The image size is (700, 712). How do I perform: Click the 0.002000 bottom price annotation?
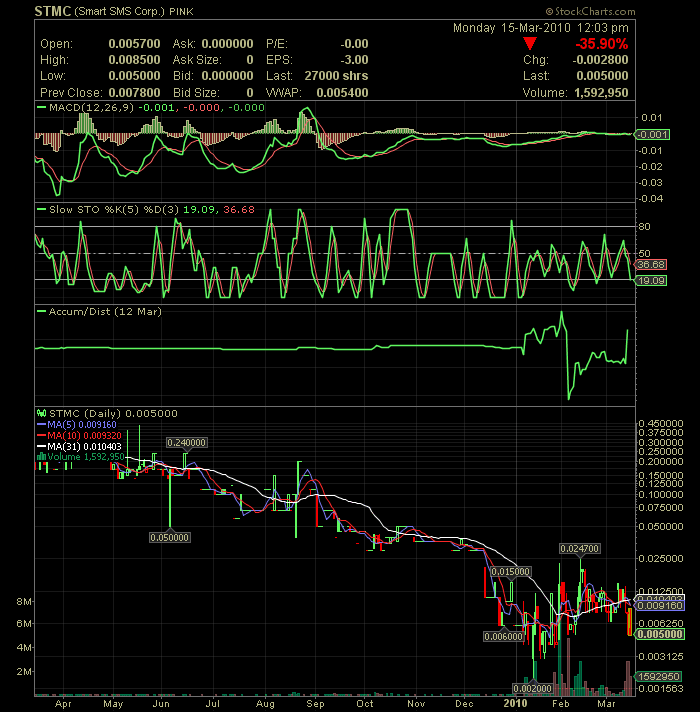531,687
